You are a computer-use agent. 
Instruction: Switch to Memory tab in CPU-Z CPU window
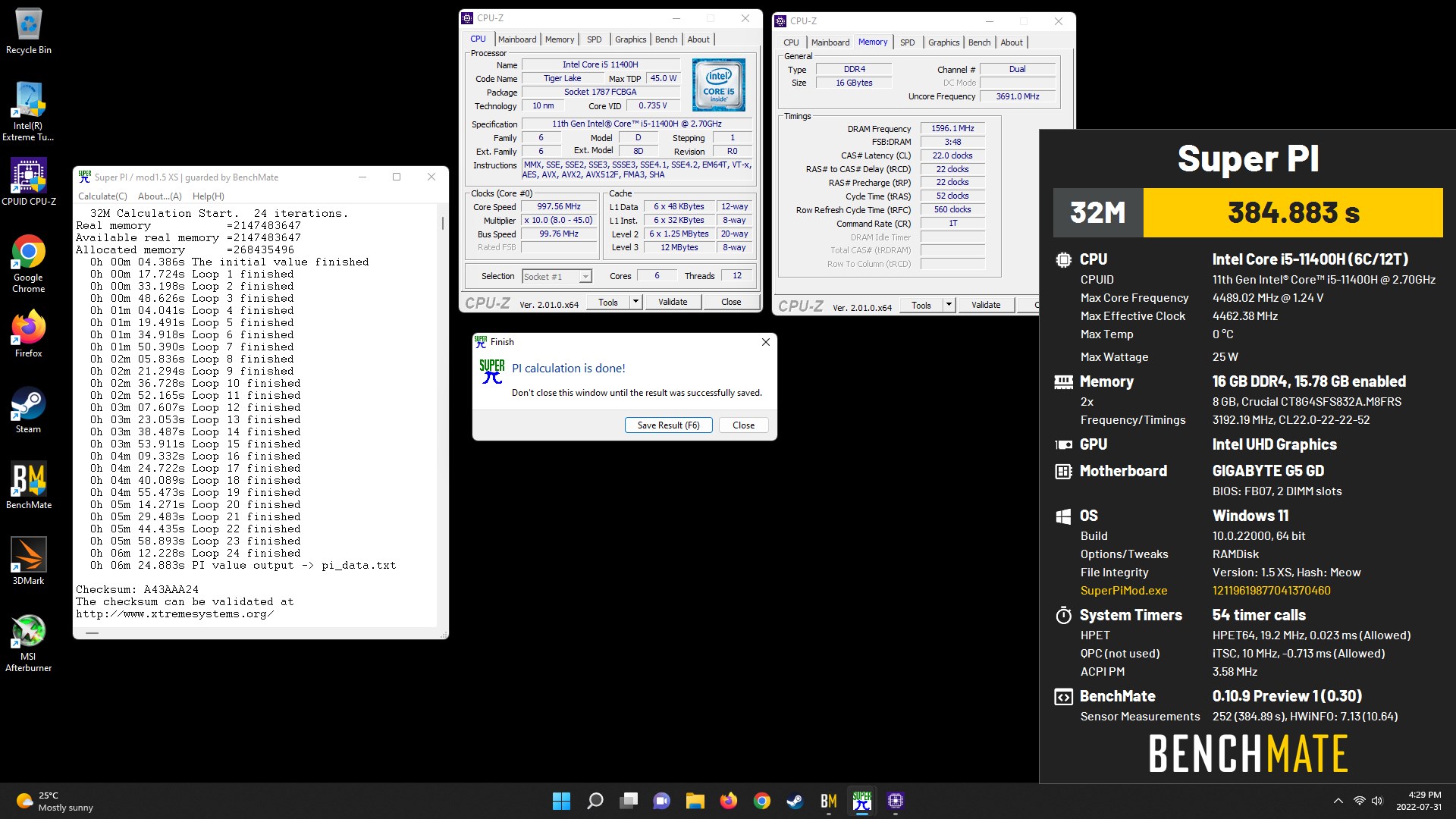tap(560, 39)
